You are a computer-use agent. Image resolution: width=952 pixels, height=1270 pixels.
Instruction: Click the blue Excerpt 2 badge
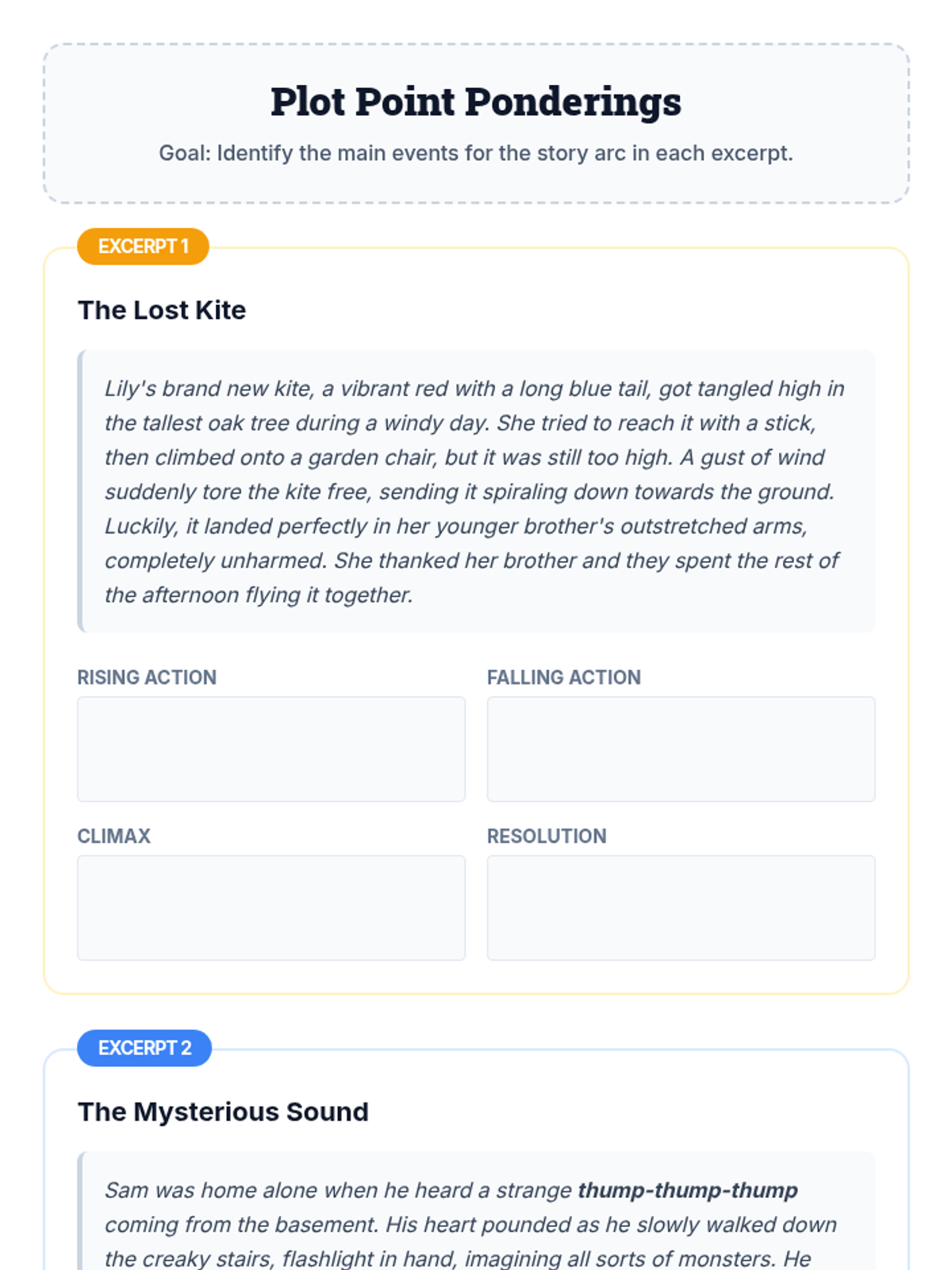coord(144,1048)
